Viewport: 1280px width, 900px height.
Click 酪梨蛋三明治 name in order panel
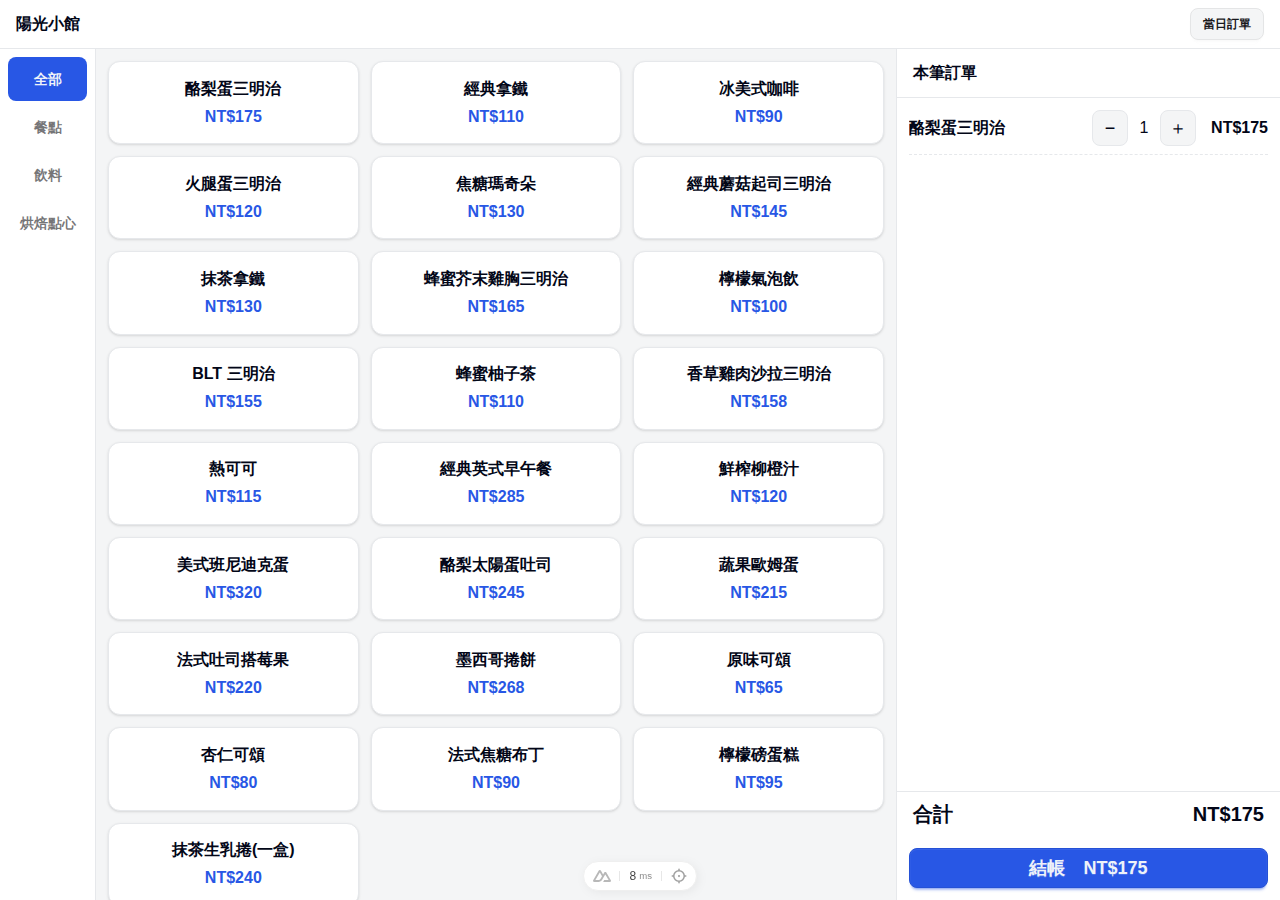click(x=957, y=128)
